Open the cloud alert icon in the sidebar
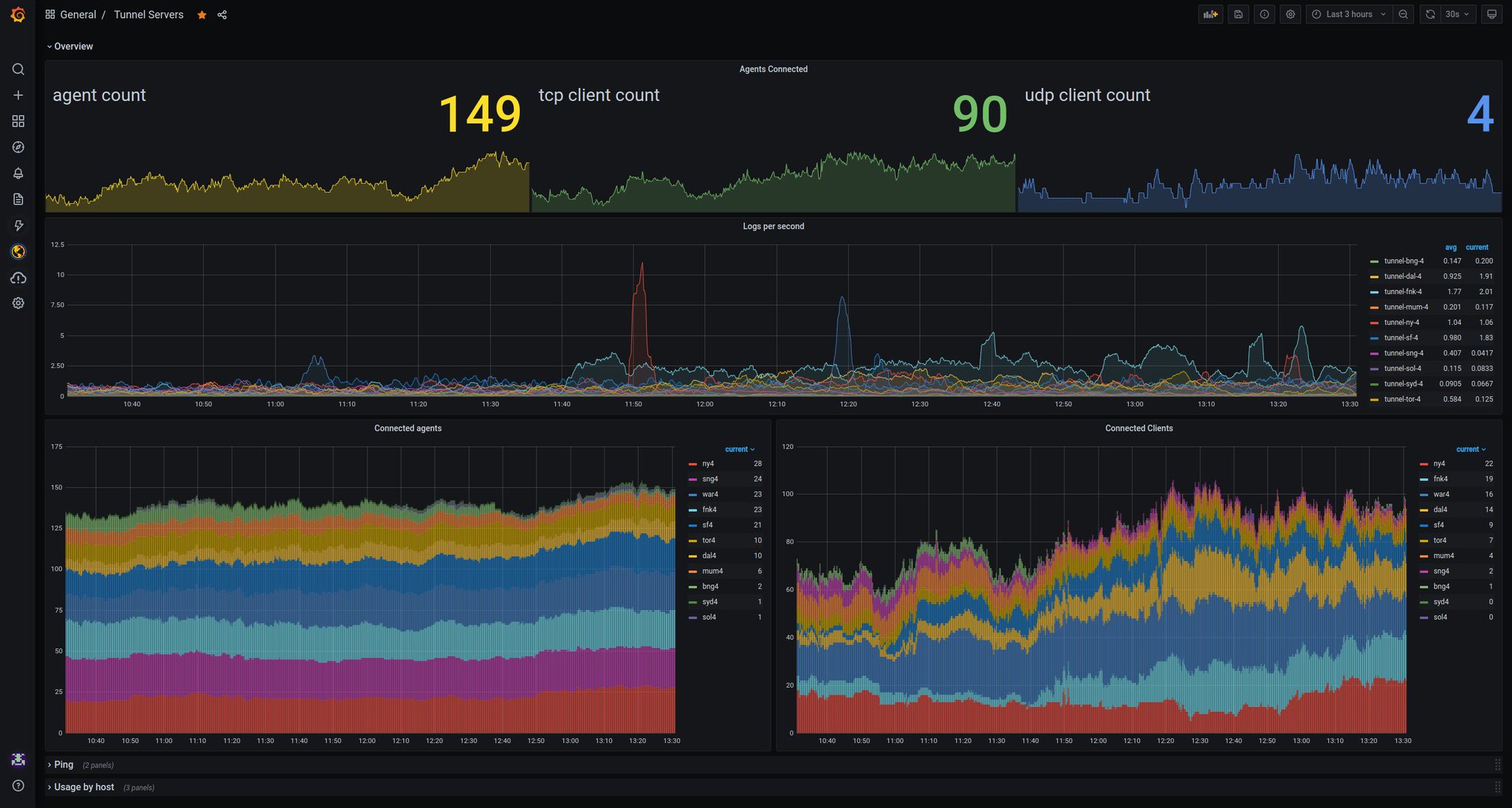Image resolution: width=1512 pixels, height=808 pixels. 18,278
